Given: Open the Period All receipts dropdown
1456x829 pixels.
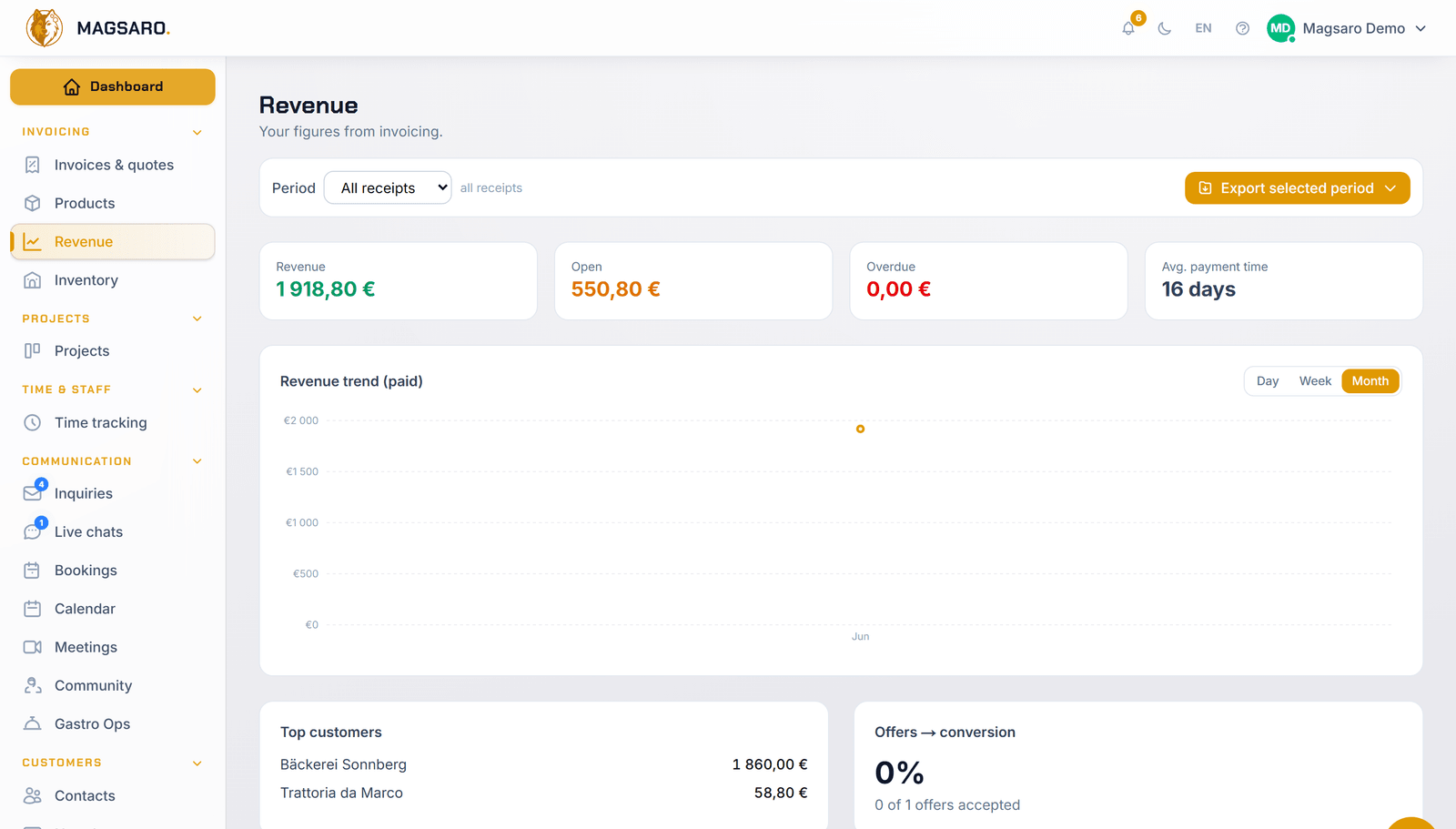Looking at the screenshot, I should click(x=388, y=188).
